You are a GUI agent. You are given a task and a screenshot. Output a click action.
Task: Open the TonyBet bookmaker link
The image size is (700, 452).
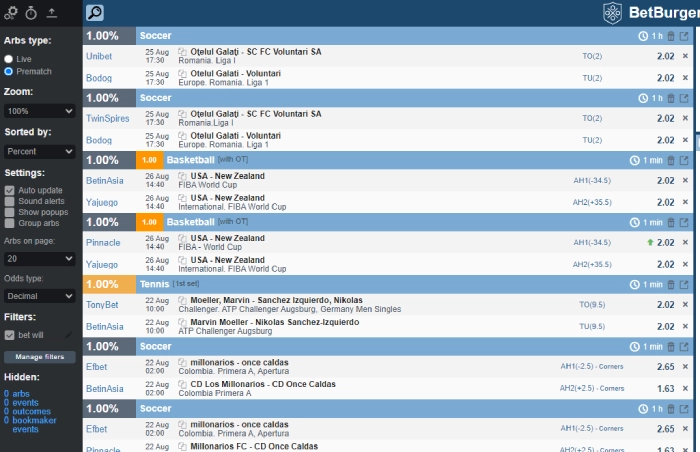pos(102,305)
